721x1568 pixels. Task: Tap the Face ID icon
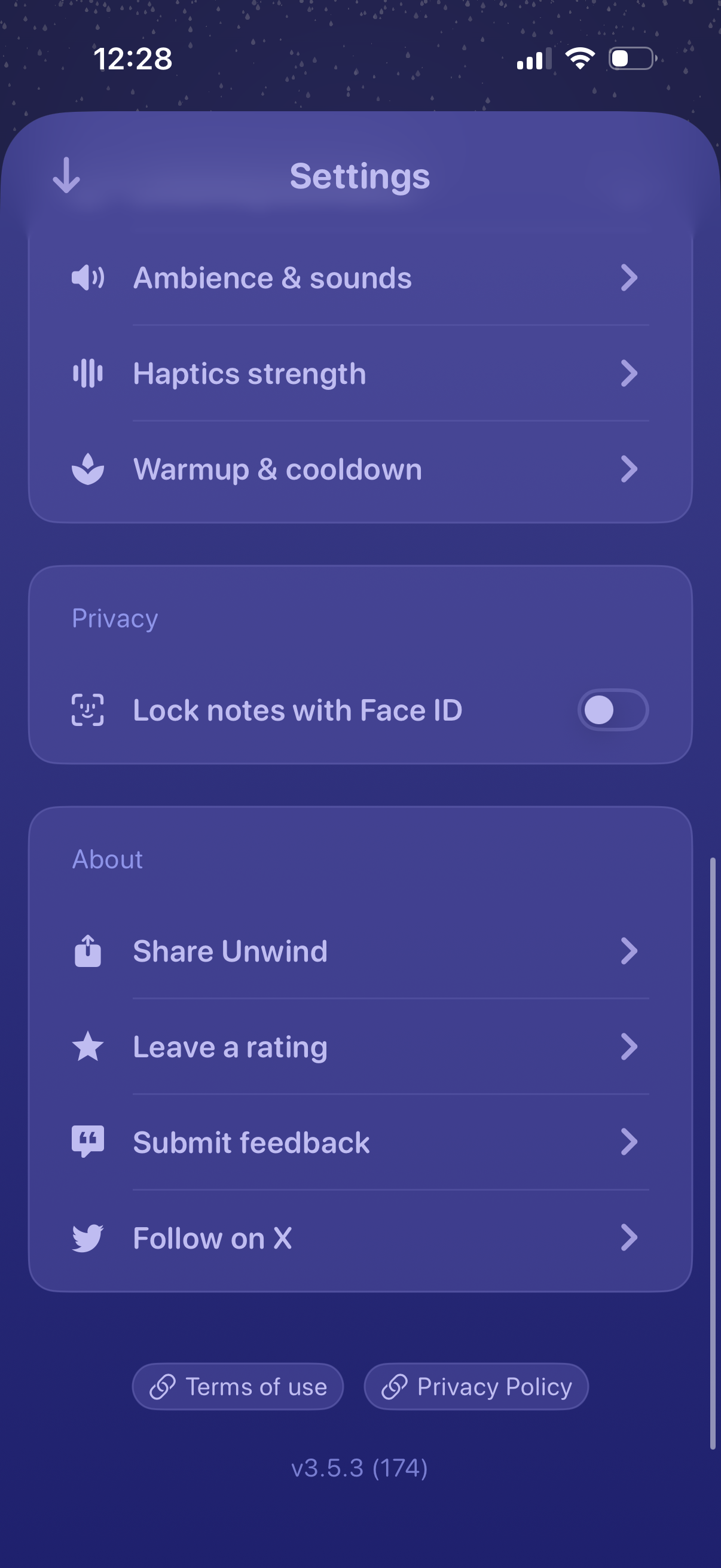pos(88,710)
